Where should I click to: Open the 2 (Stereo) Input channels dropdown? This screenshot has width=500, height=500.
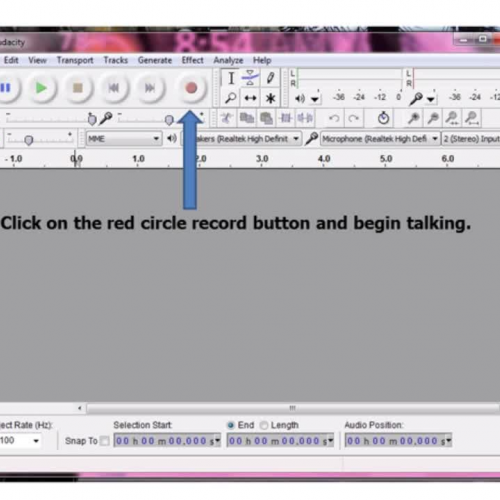[471, 139]
